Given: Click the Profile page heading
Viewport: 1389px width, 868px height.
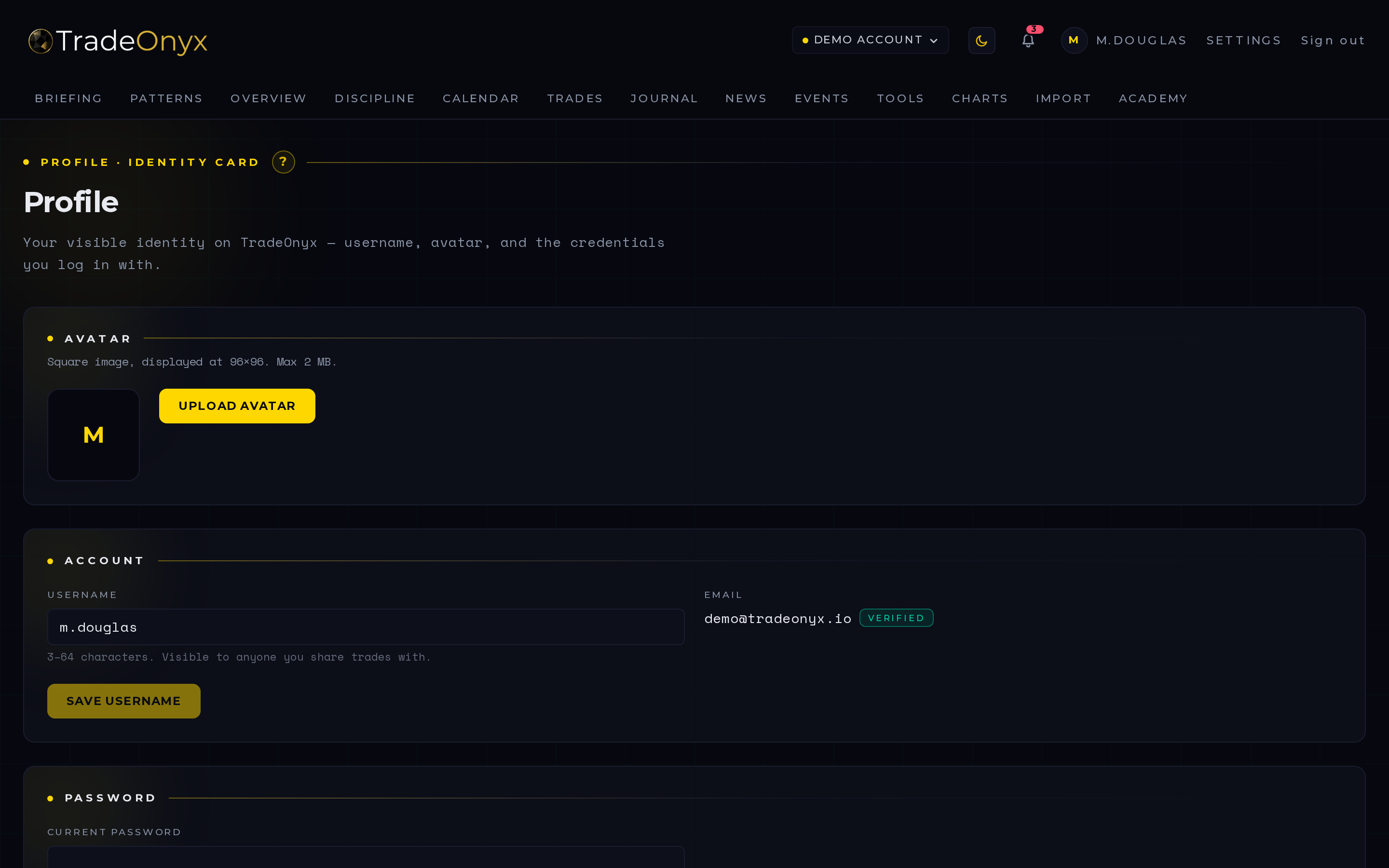Looking at the screenshot, I should [71, 202].
